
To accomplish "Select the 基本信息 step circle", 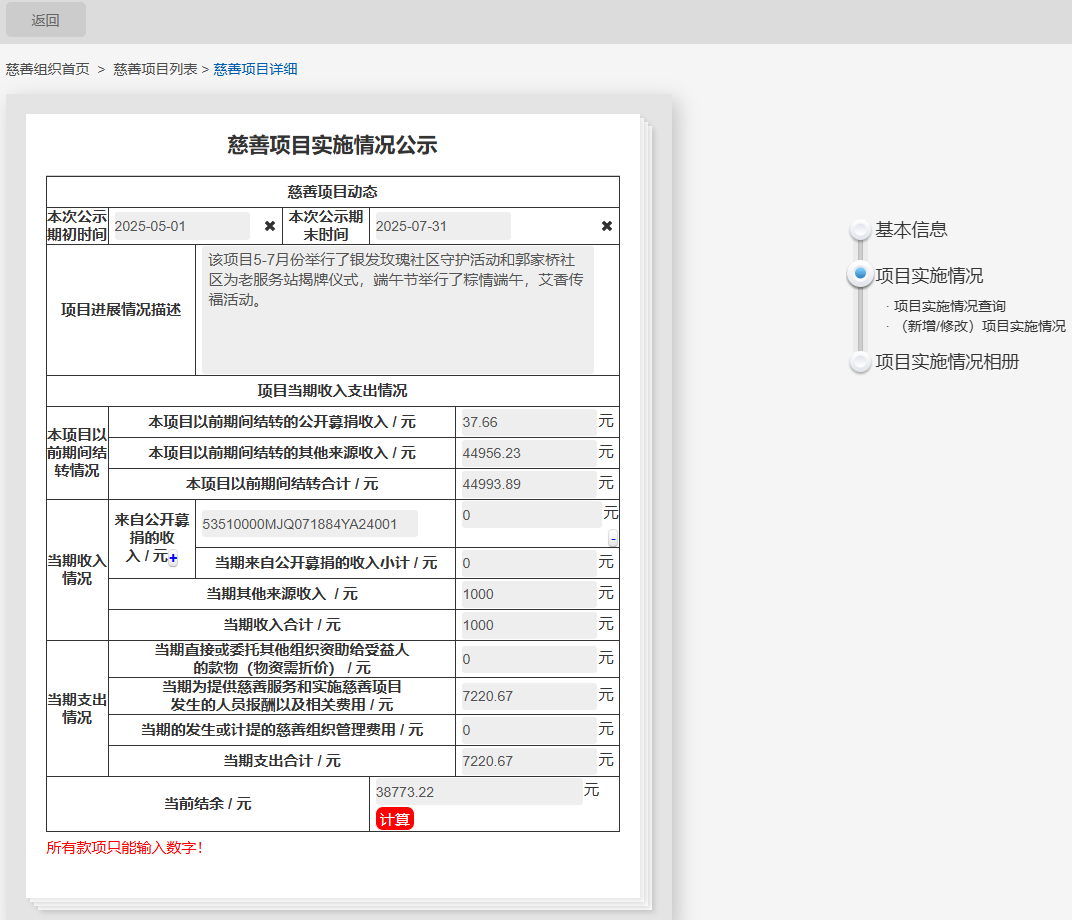I will point(860,230).
